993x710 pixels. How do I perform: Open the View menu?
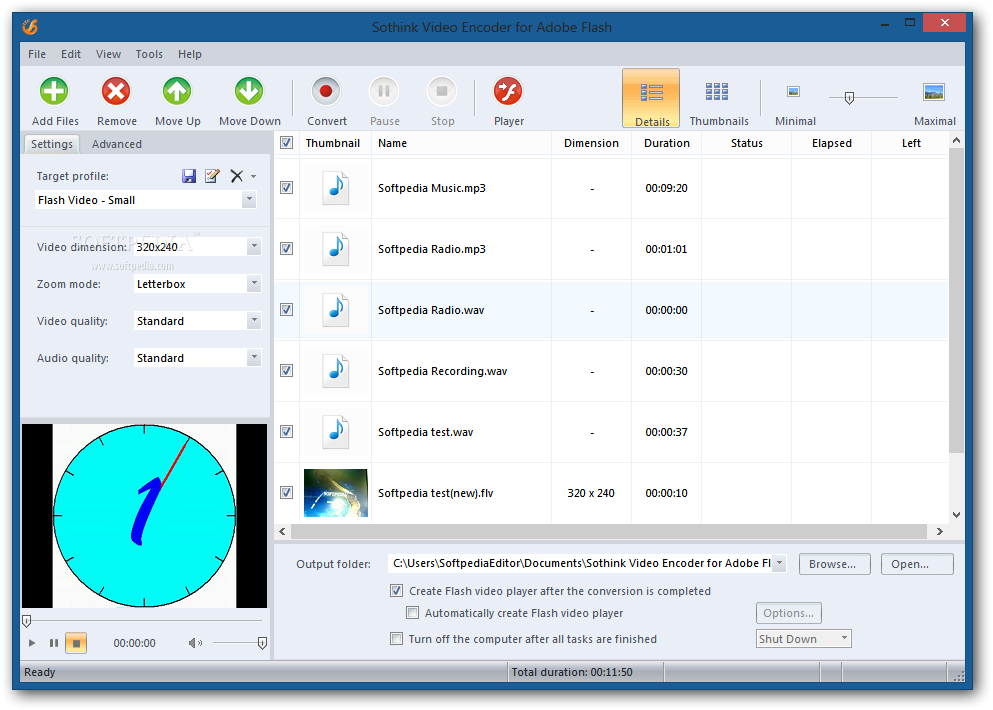[108, 54]
